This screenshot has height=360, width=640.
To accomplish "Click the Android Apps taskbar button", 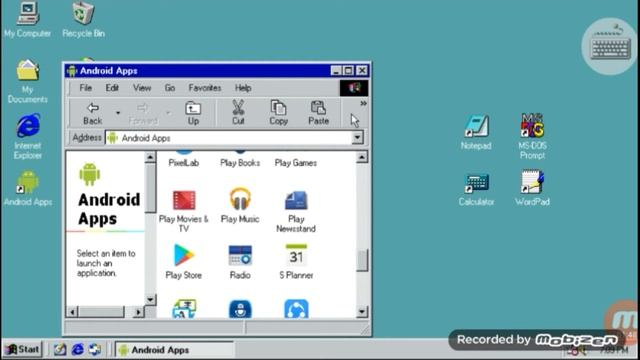I will tap(174, 350).
